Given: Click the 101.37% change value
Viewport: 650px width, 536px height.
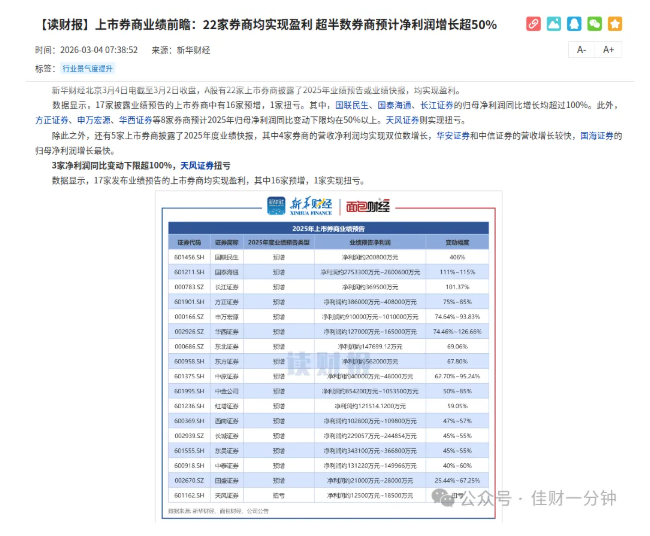Looking at the screenshot, I should point(457,287).
